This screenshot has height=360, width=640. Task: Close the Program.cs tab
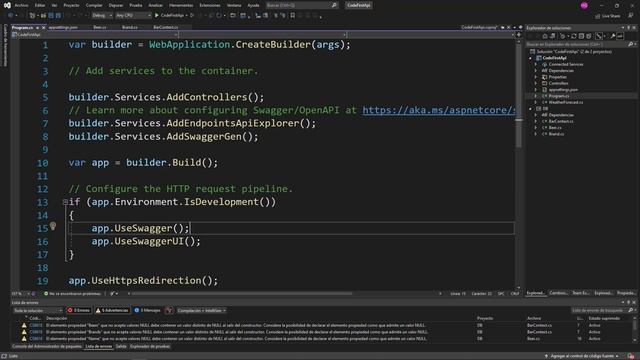click(43, 27)
